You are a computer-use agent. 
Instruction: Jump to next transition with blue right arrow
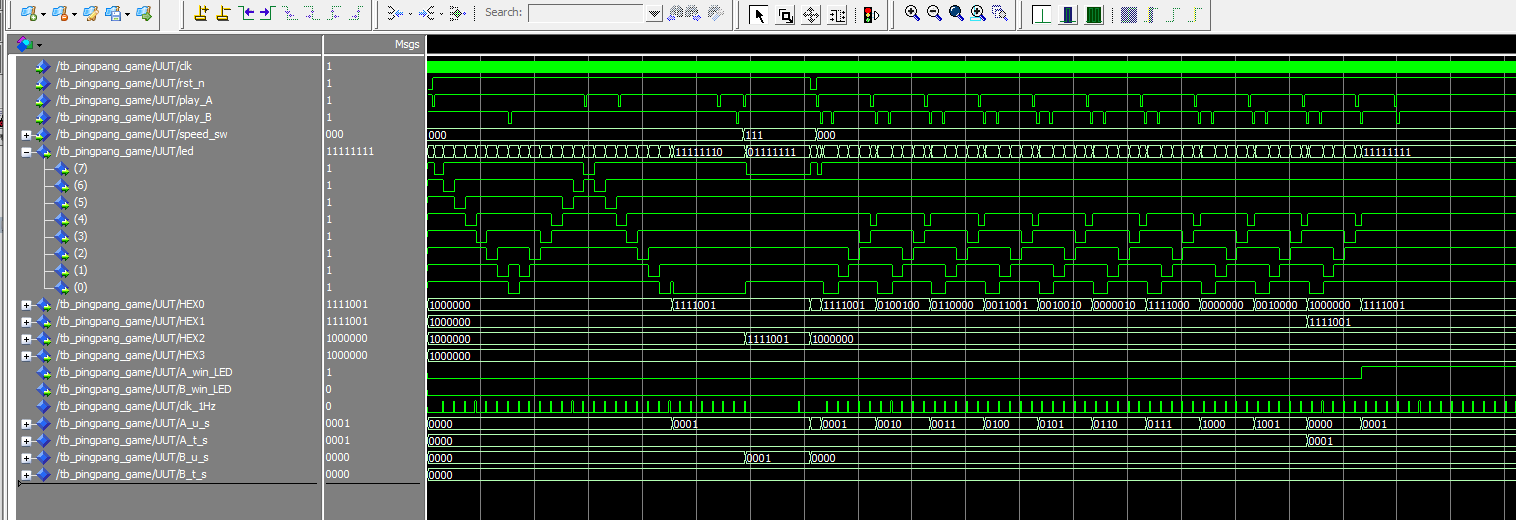point(267,14)
